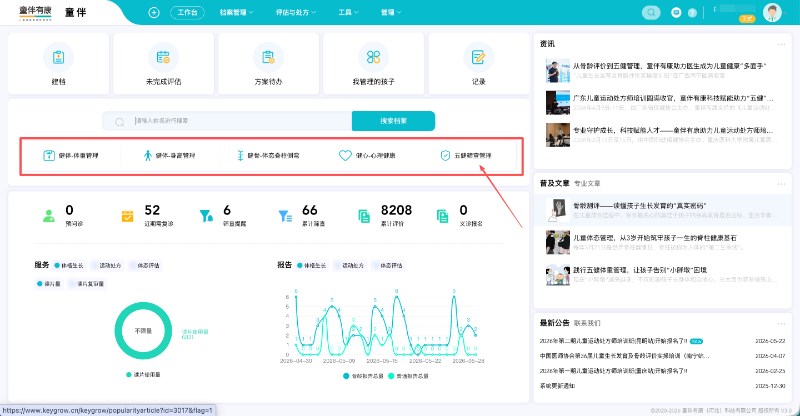Expand the 档案管理 dropdown menu

[x=236, y=13]
